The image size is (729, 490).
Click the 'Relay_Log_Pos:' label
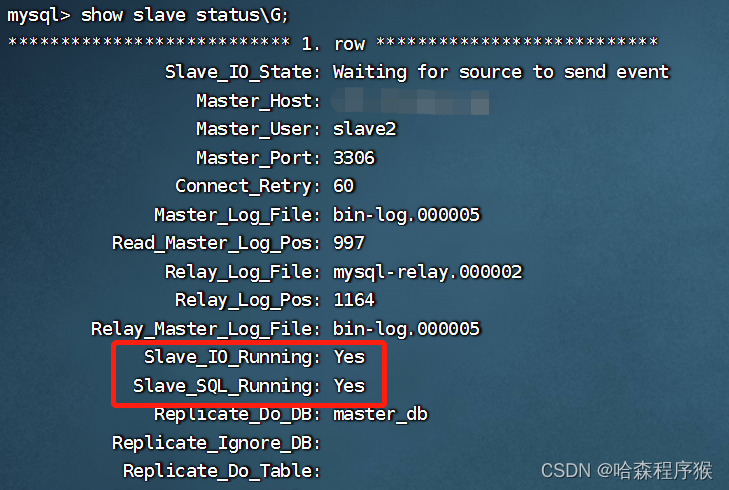coord(248,300)
